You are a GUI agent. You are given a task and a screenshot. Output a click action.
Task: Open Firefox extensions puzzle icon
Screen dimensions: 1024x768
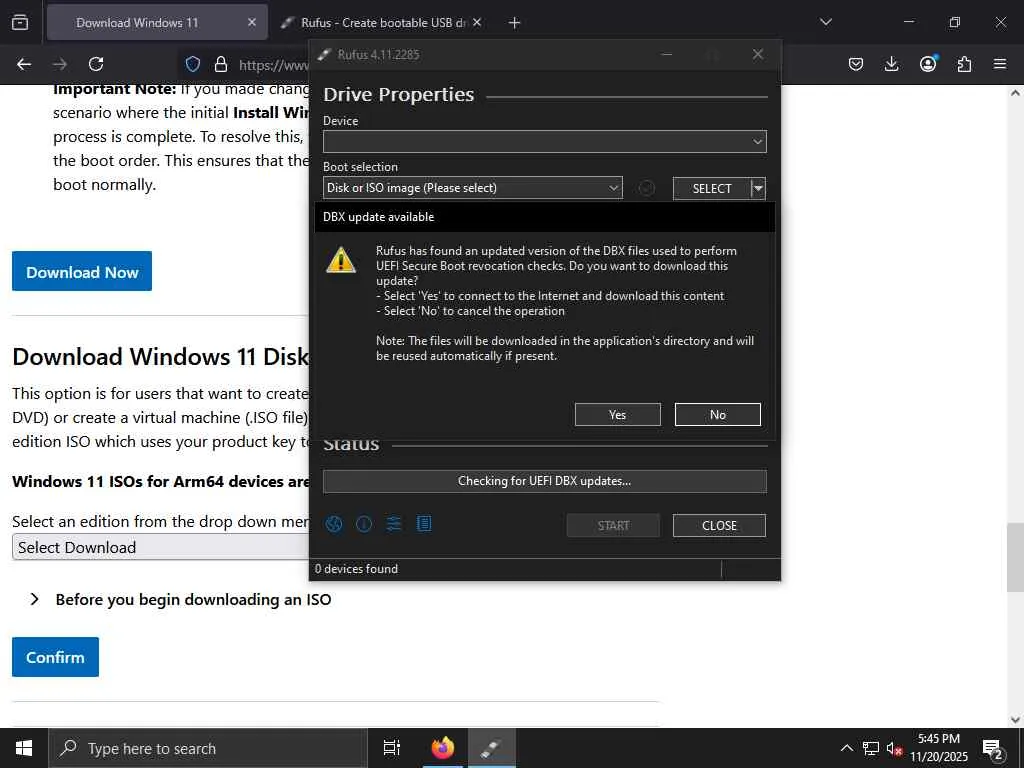[964, 64]
